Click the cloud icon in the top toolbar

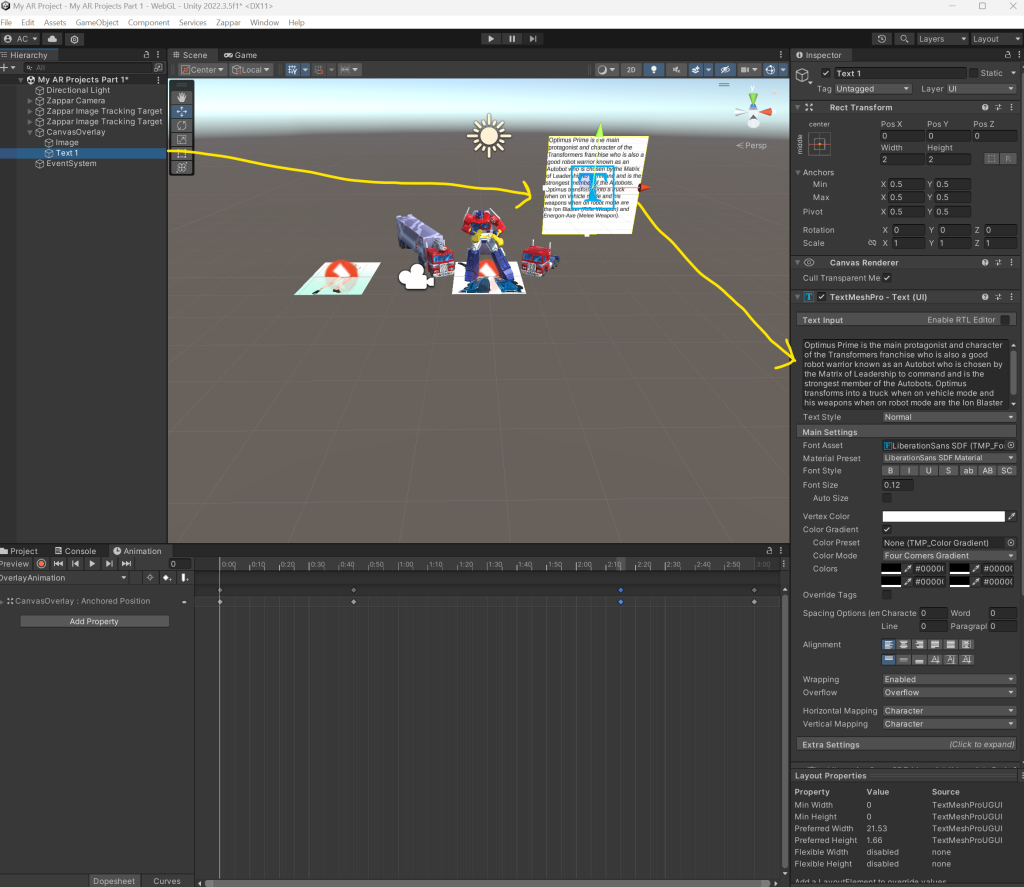click(52, 39)
